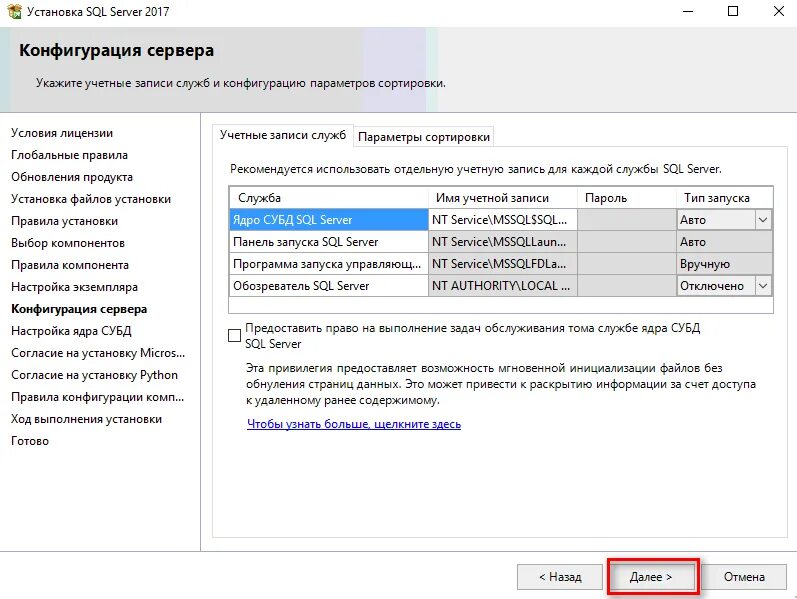Screen dimensions: 797x599
Task: Select the Учетные записи служб tab
Action: pyautogui.click(x=283, y=135)
